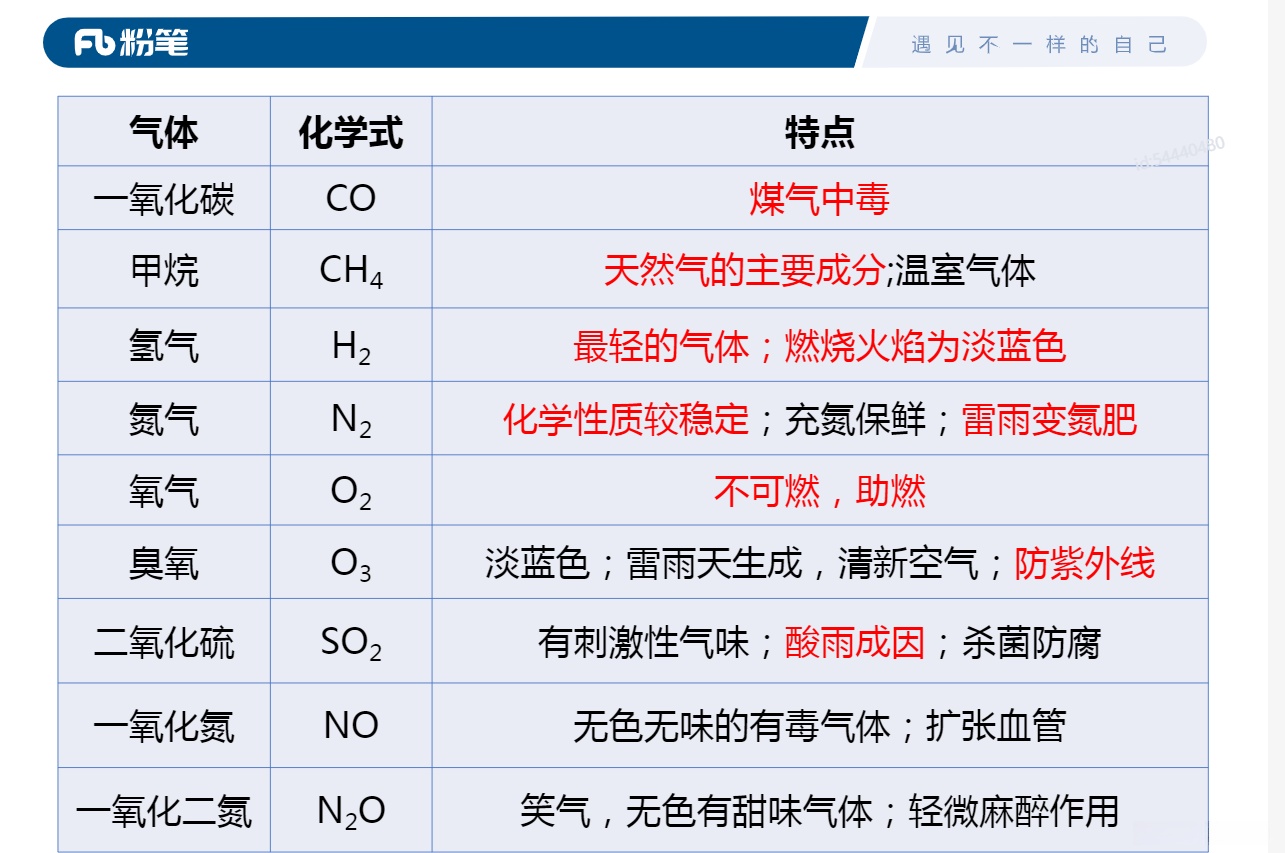Select the 一氧化碳 row label
1285x853 pixels.
(x=163, y=197)
